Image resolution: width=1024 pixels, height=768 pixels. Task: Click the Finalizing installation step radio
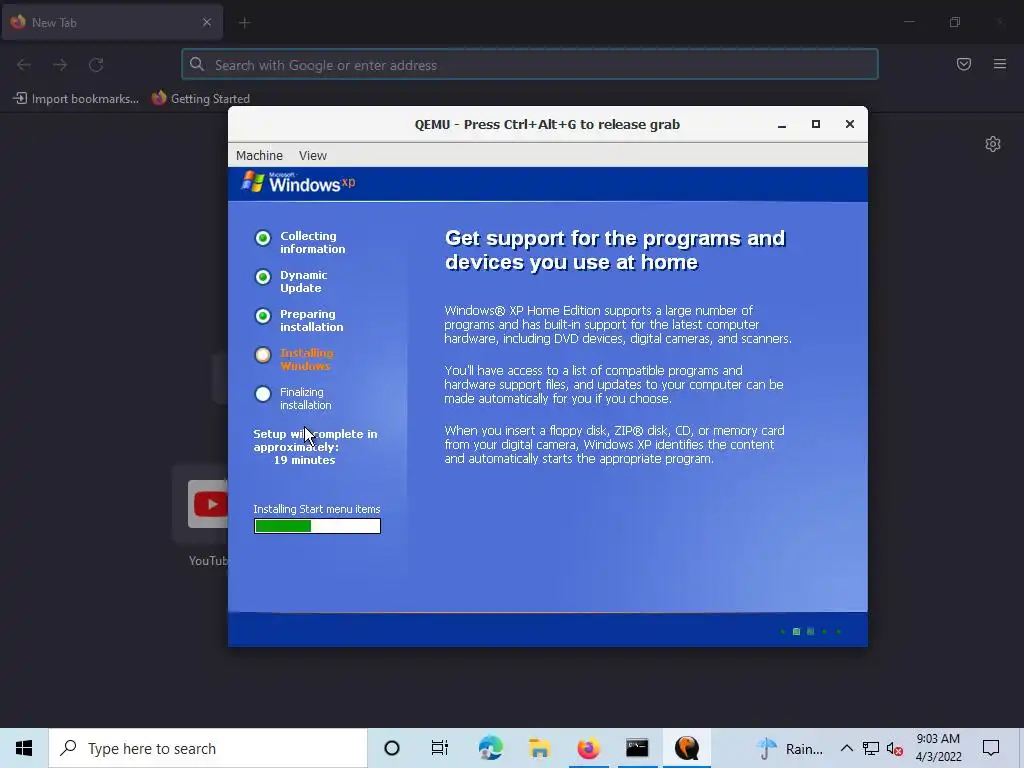coord(263,394)
